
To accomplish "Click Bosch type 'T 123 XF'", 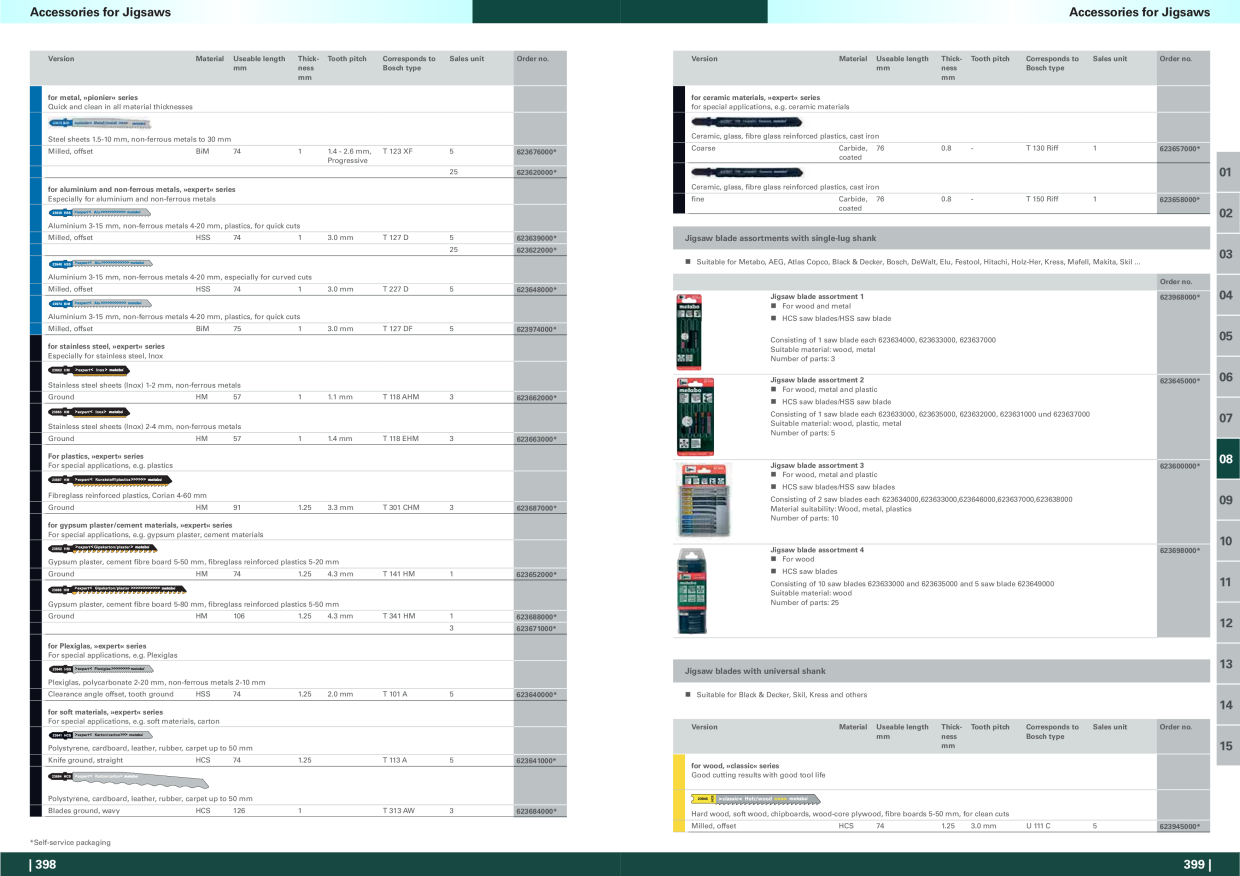I will point(397,150).
